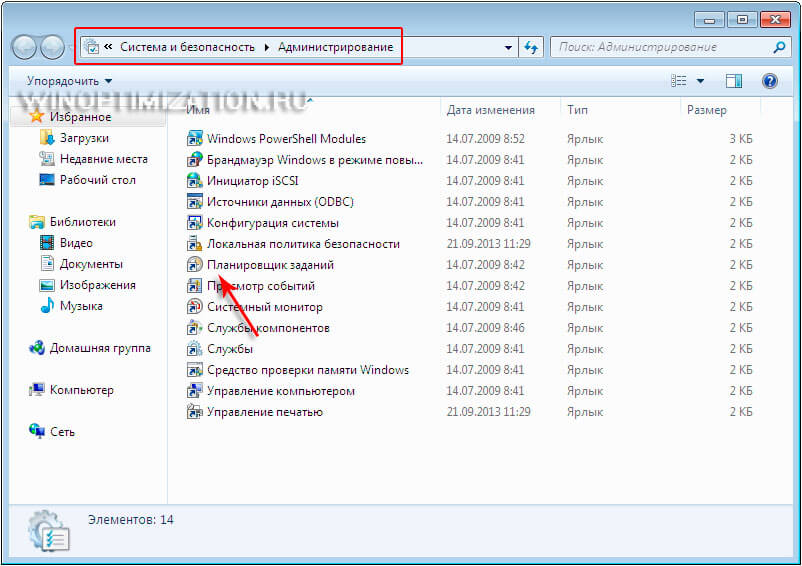Select the Конфигурация системы icon
Image resolution: width=802 pixels, height=566 pixels.
[x=194, y=222]
